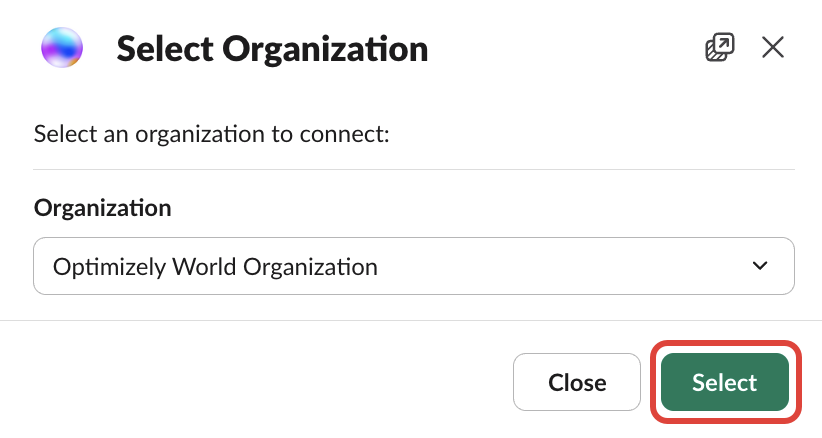Click the "Select an organization to connect:" text
Image resolution: width=822 pixels, height=438 pixels.
210,133
